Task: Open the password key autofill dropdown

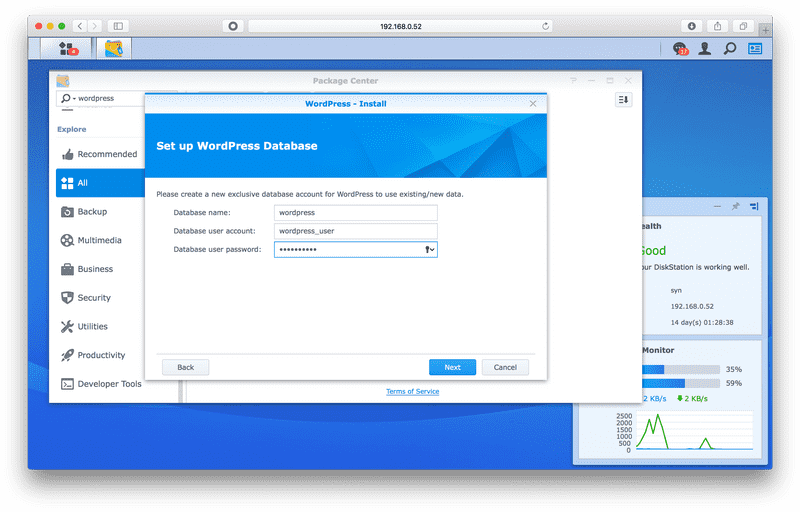Action: click(429, 250)
